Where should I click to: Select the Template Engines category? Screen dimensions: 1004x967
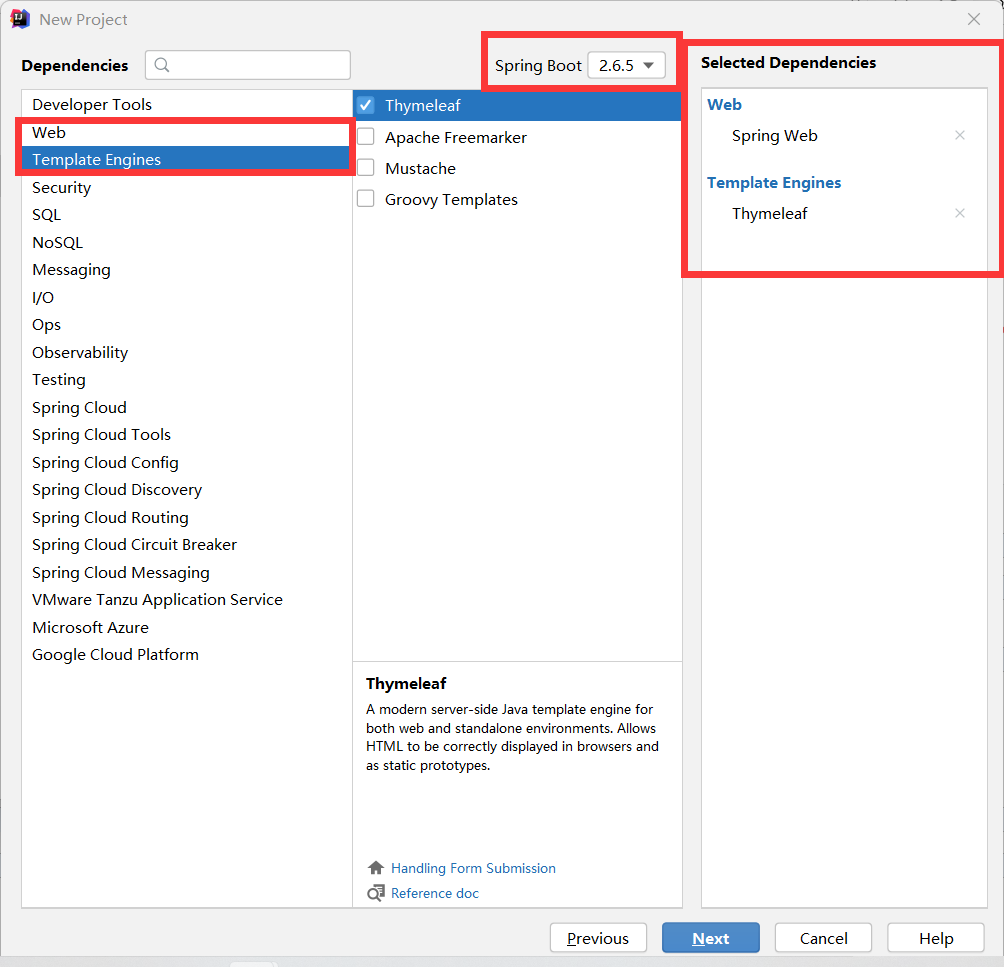[x=186, y=159]
